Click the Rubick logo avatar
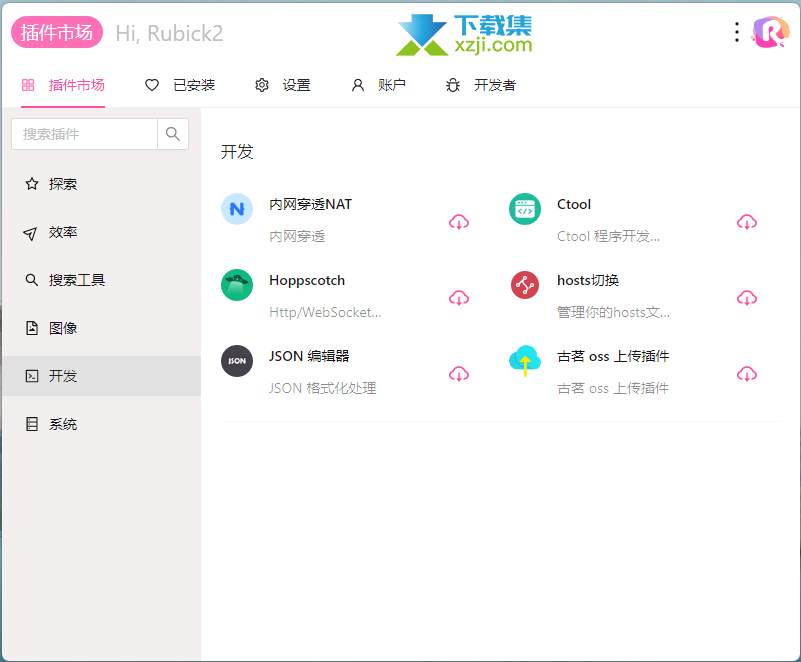This screenshot has height=662, width=801. (x=770, y=33)
